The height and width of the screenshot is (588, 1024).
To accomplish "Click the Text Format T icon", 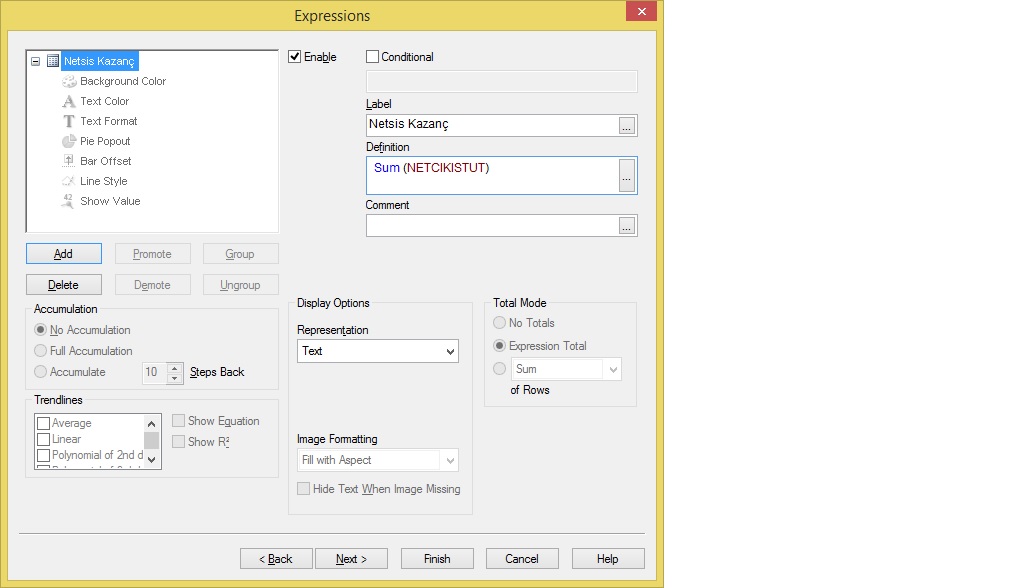I will (x=69, y=121).
